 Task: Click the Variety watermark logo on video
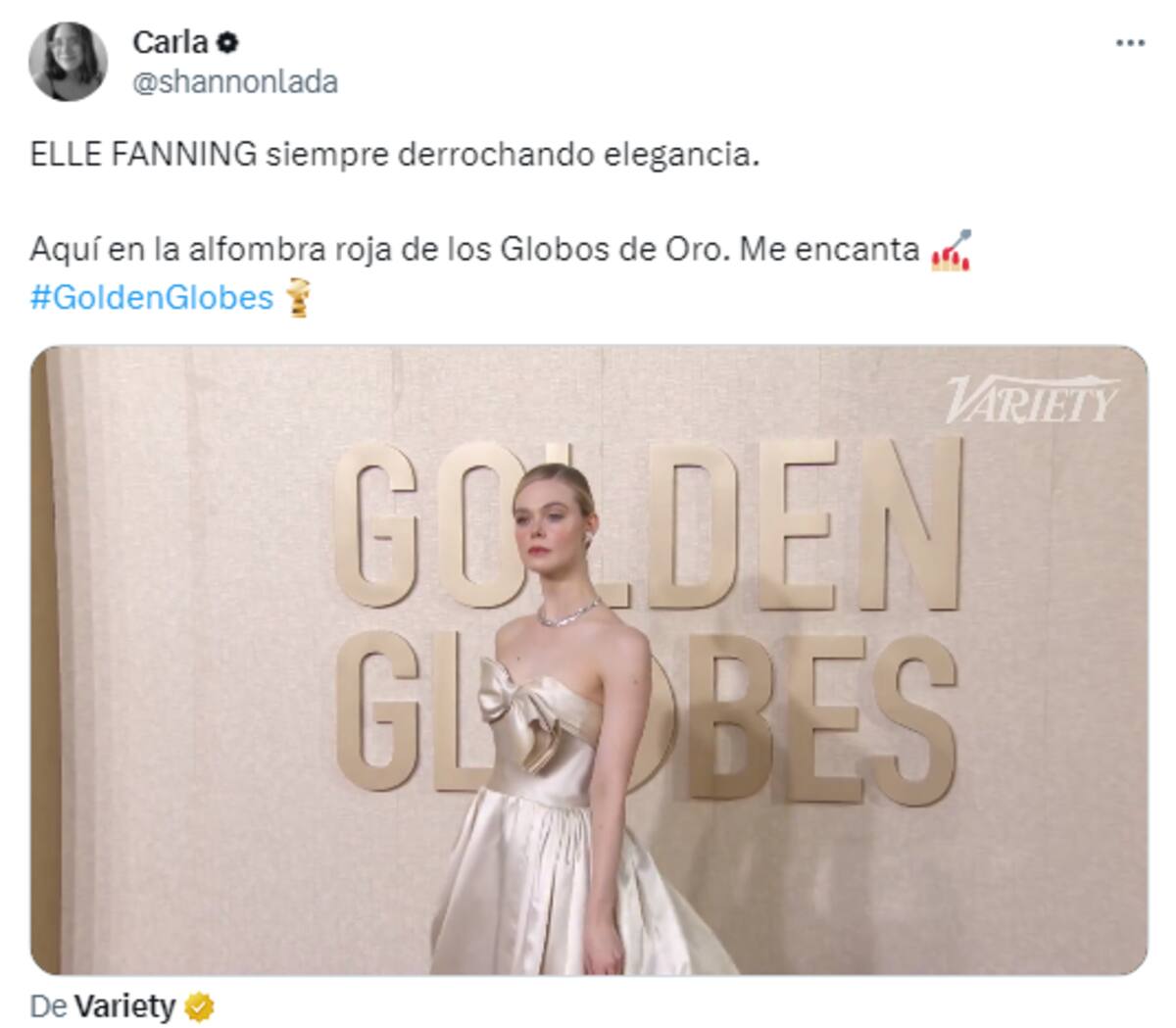pos(1032,400)
